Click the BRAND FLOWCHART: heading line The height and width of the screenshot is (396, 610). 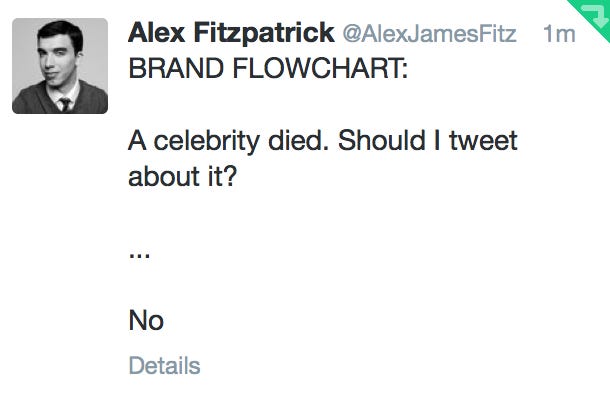pyautogui.click(x=268, y=68)
